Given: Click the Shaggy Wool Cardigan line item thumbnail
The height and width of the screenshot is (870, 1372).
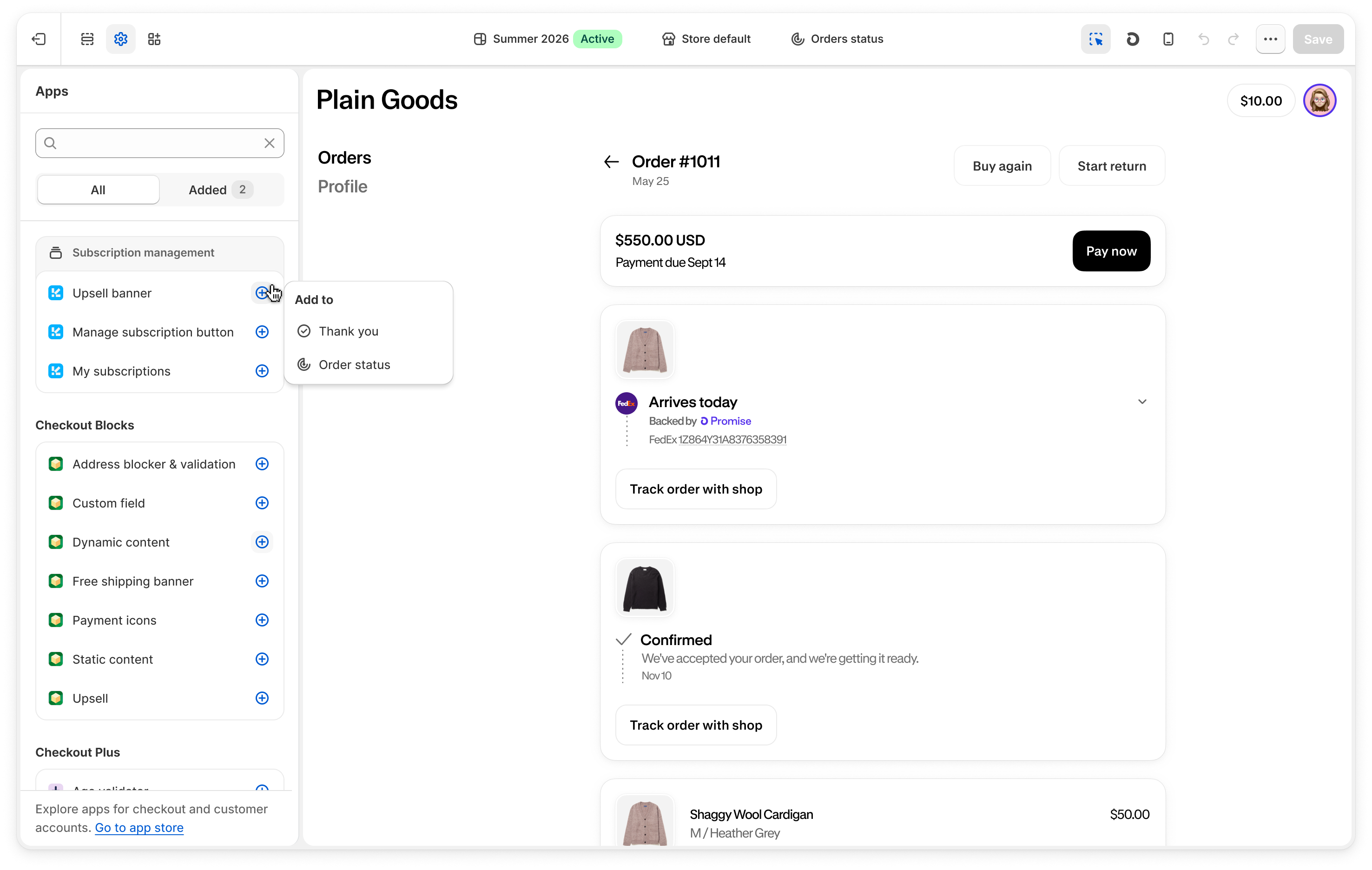Looking at the screenshot, I should pos(645,820).
